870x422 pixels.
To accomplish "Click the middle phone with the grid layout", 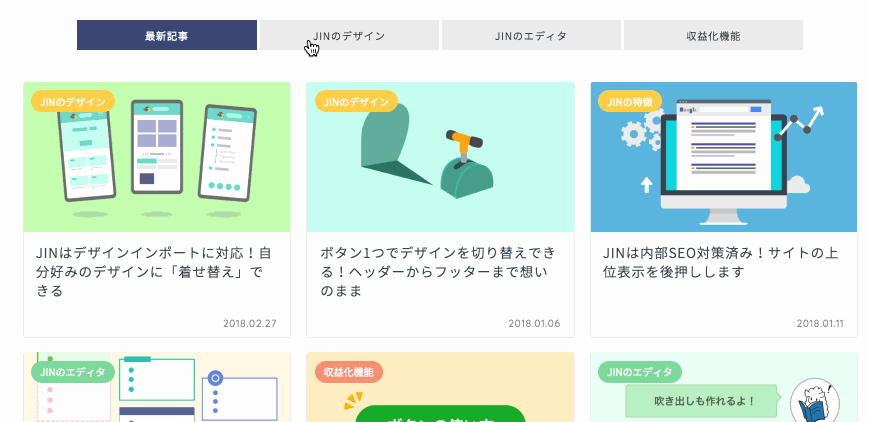I will [157, 147].
